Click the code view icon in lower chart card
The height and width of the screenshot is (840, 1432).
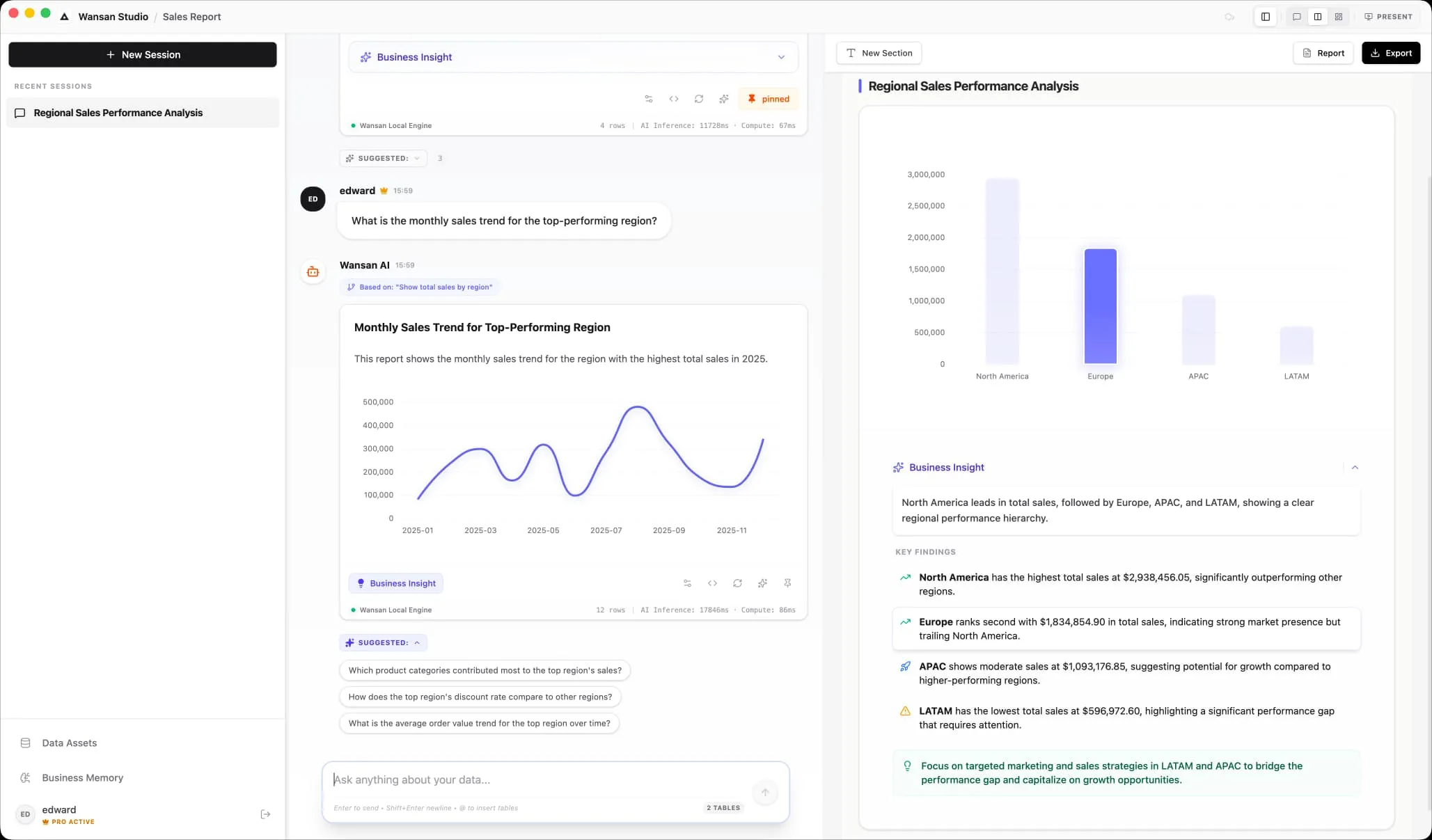[712, 583]
